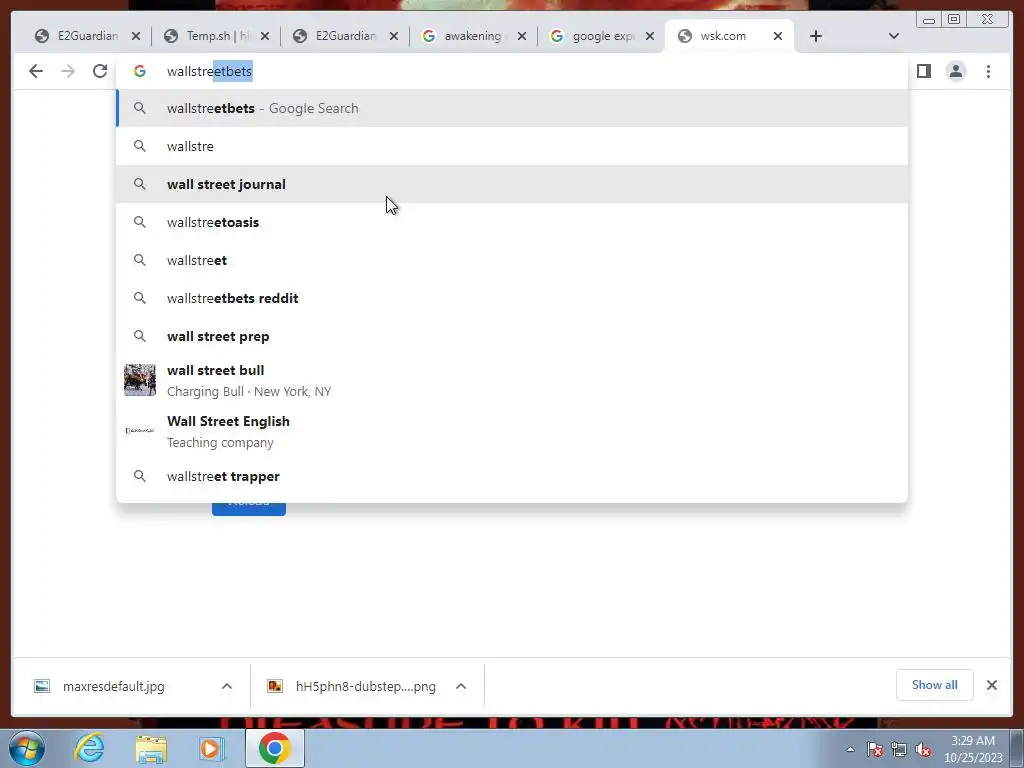Click the muted volume tray icon

click(x=923, y=749)
